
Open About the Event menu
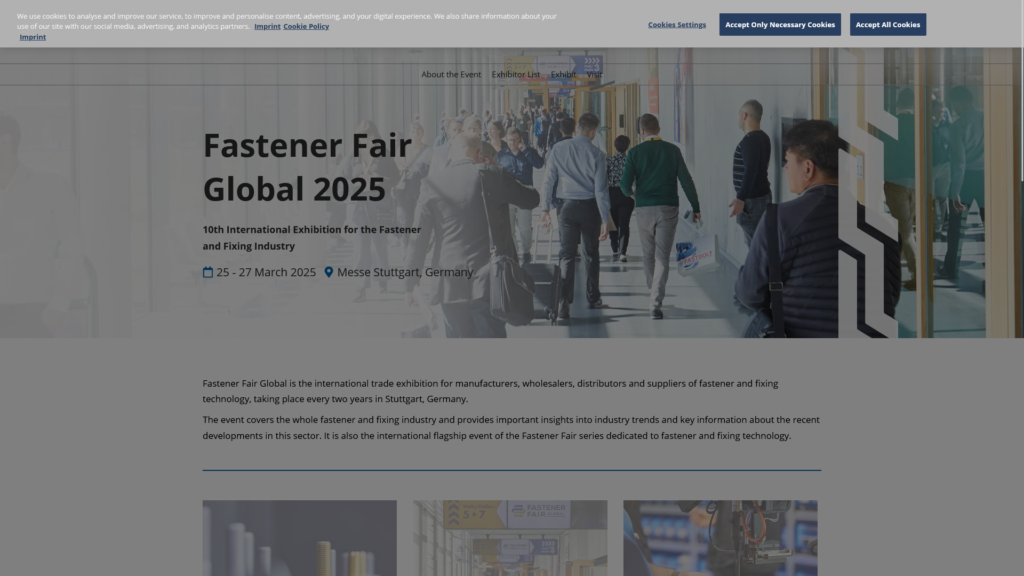tap(451, 74)
